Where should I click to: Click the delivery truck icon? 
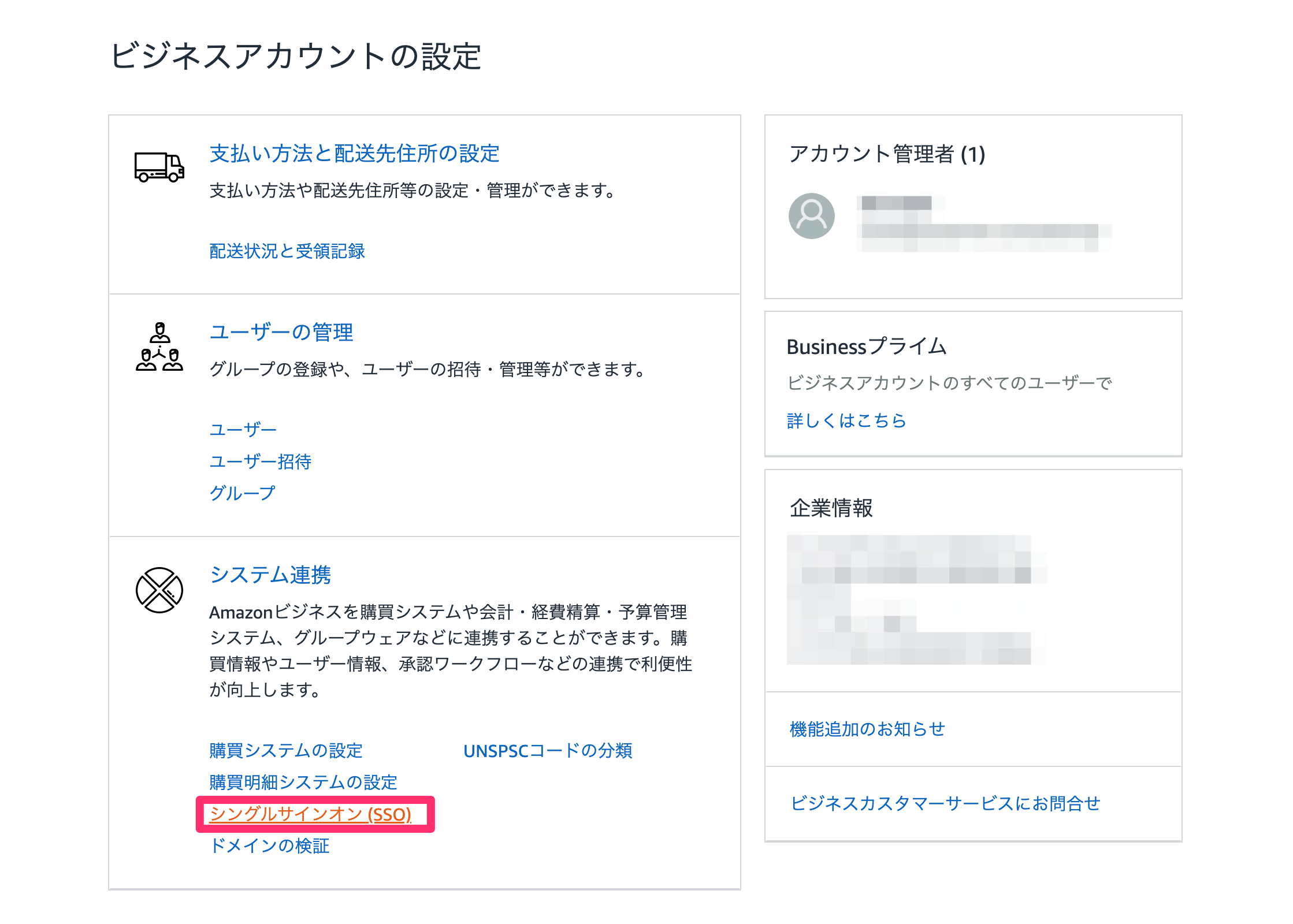pos(159,167)
